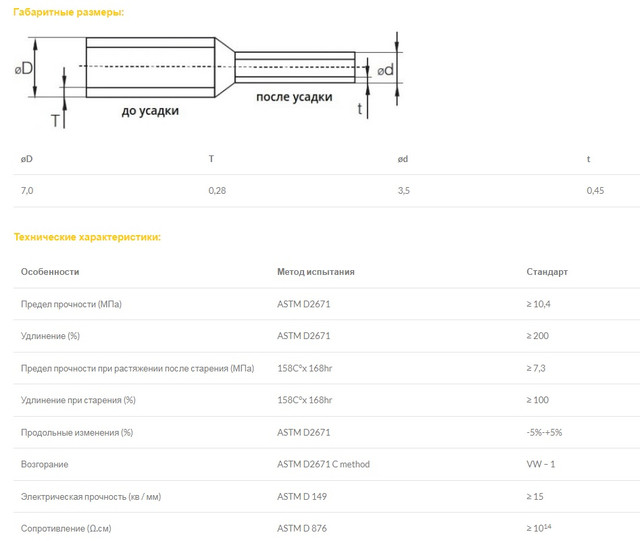
Task: Click the 'до усадки' label in diagram
Action: [150, 111]
